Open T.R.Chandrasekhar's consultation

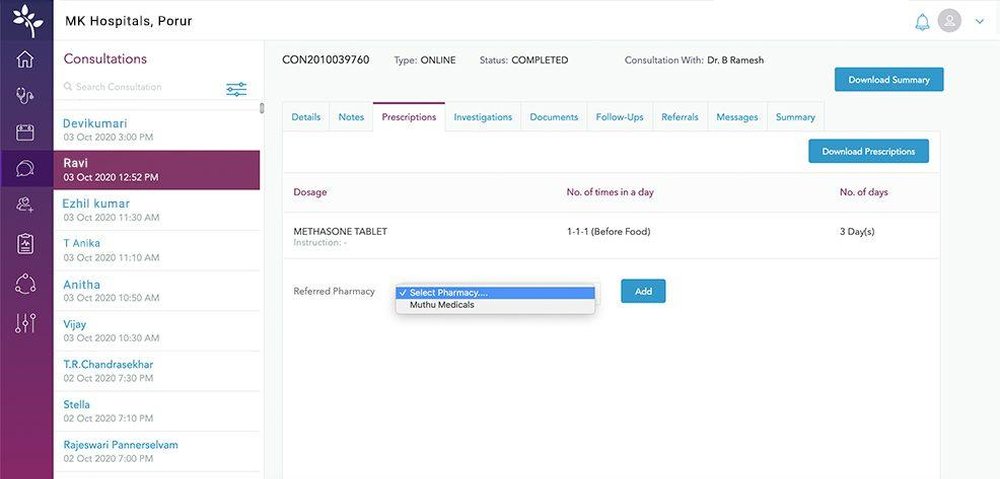157,371
